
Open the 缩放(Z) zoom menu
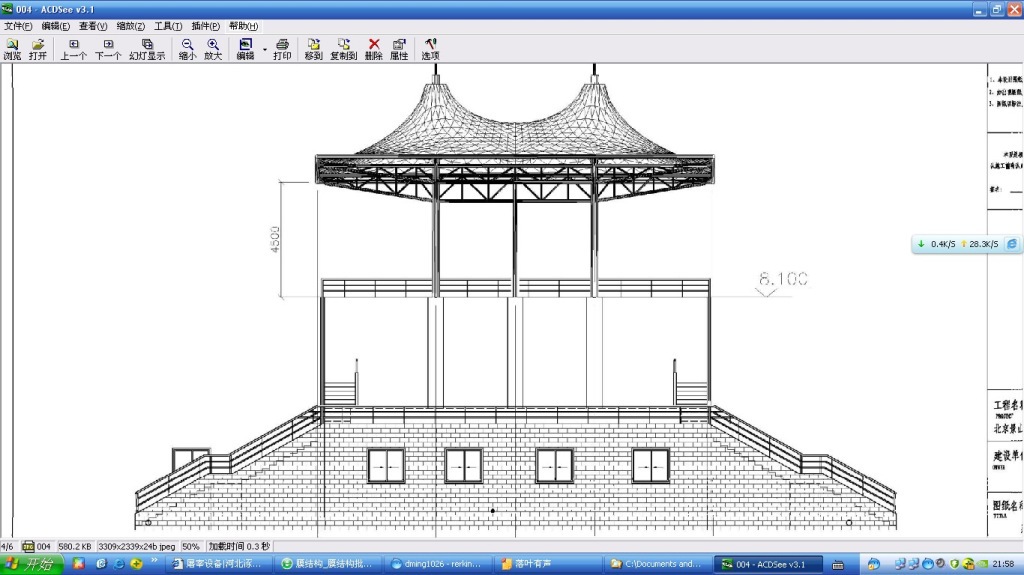point(130,26)
